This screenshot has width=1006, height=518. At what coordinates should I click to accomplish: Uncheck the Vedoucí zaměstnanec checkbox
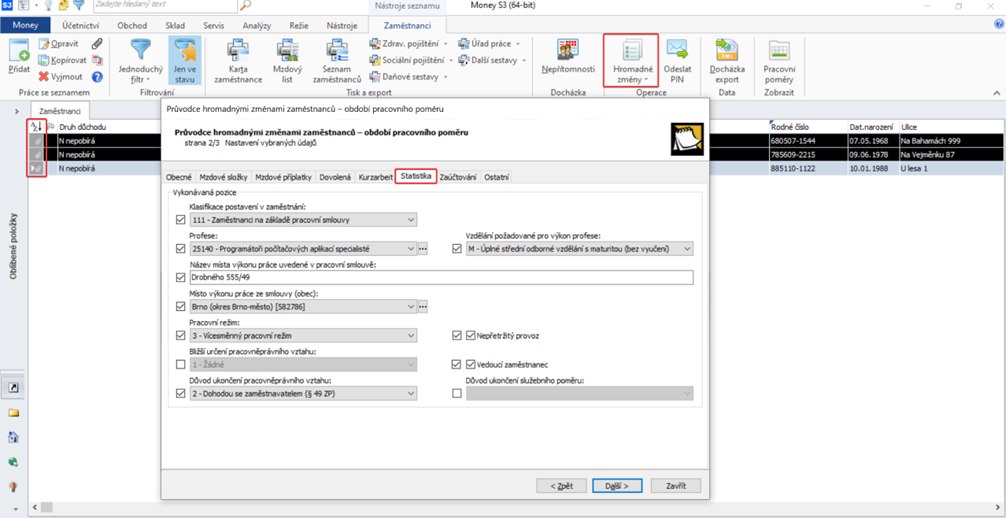(457, 365)
